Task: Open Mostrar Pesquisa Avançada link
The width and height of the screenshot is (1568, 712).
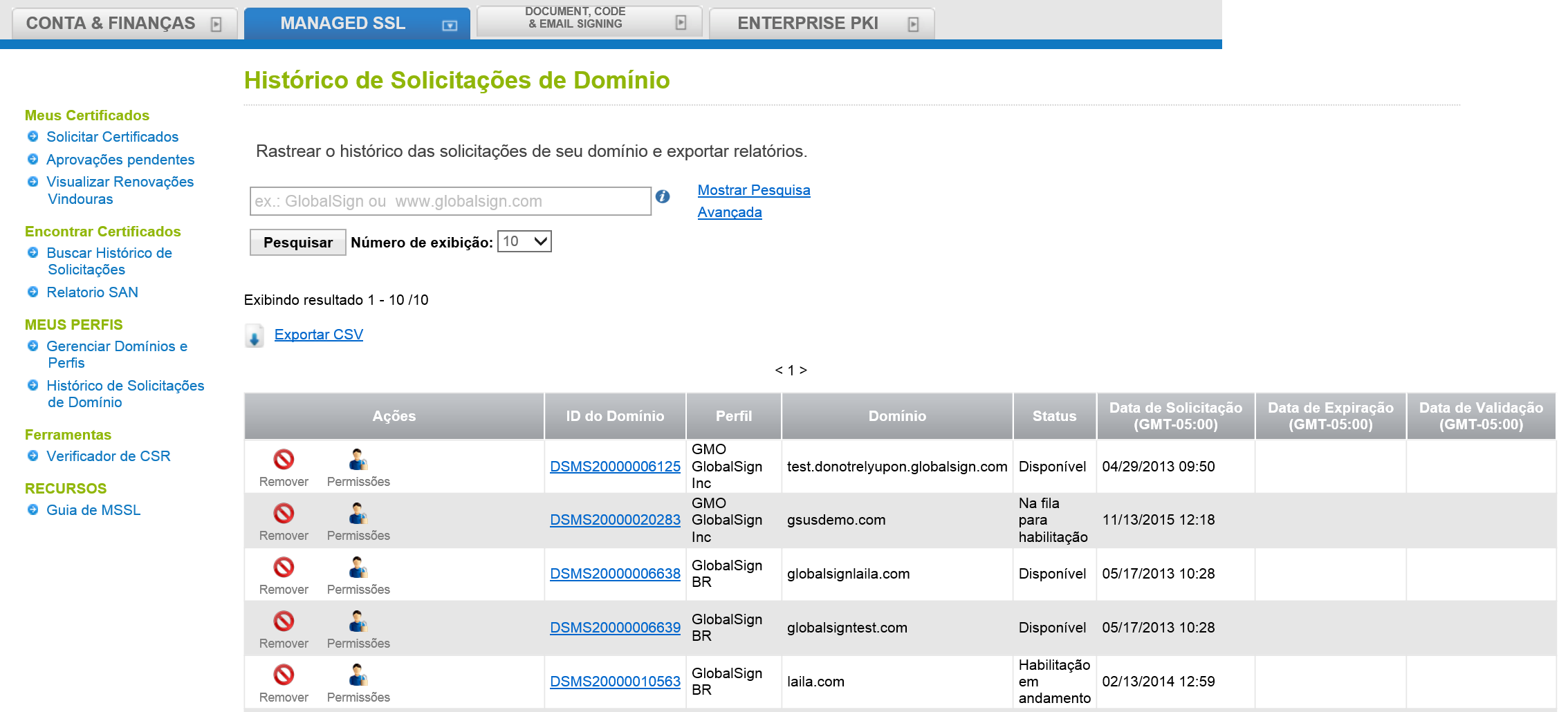Action: coord(753,190)
